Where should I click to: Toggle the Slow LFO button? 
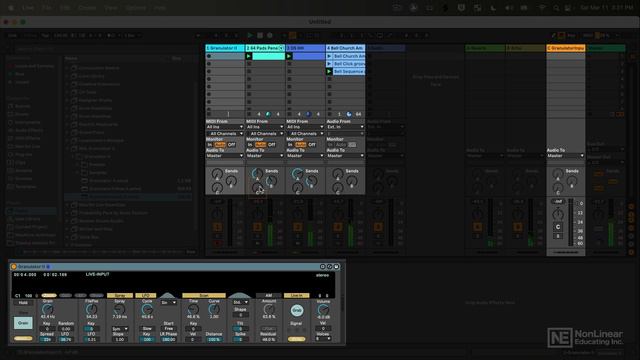point(147,329)
